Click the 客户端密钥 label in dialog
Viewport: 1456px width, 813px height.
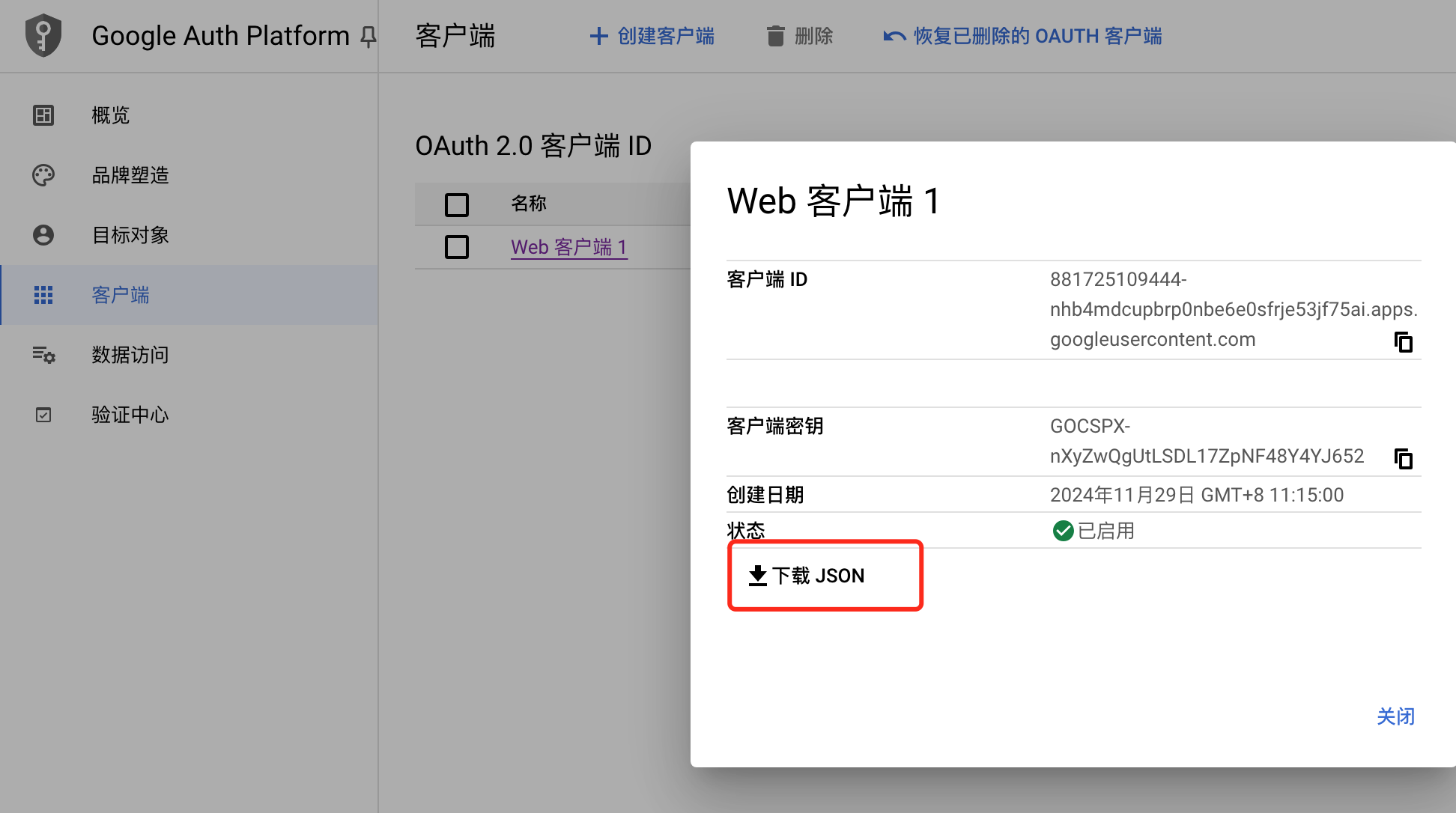pos(775,426)
